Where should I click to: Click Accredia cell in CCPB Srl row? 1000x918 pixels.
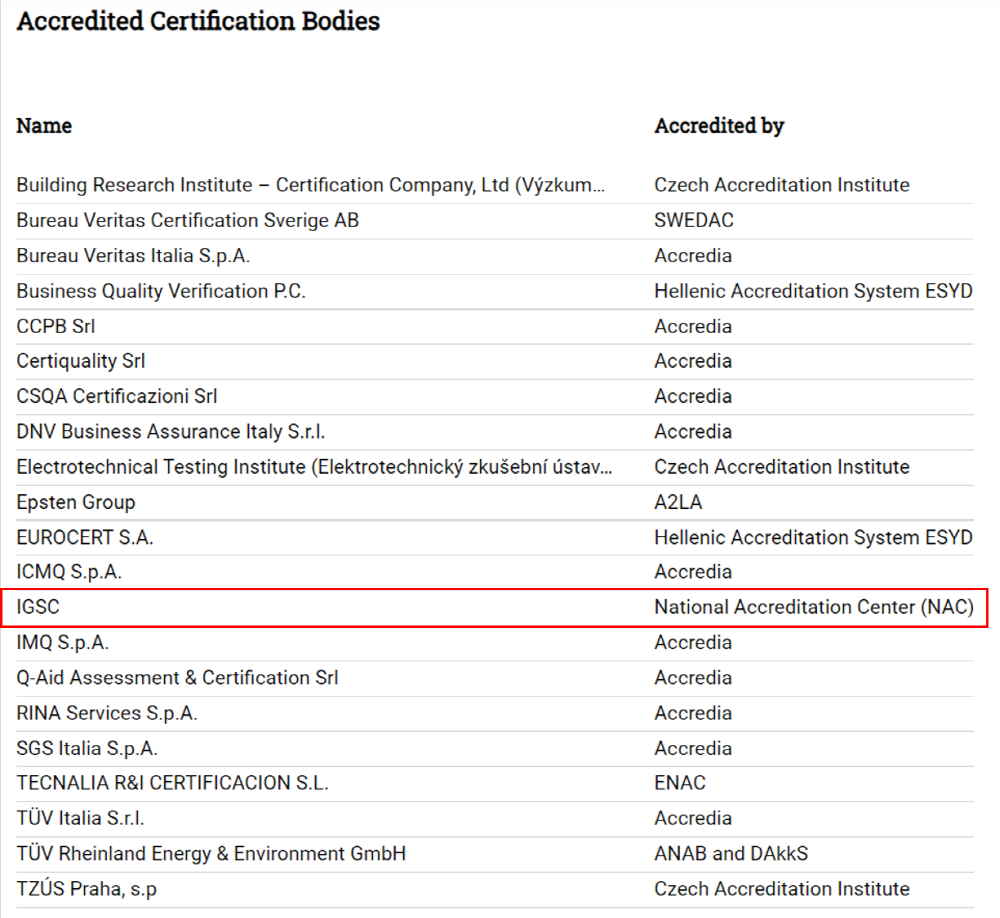point(693,327)
